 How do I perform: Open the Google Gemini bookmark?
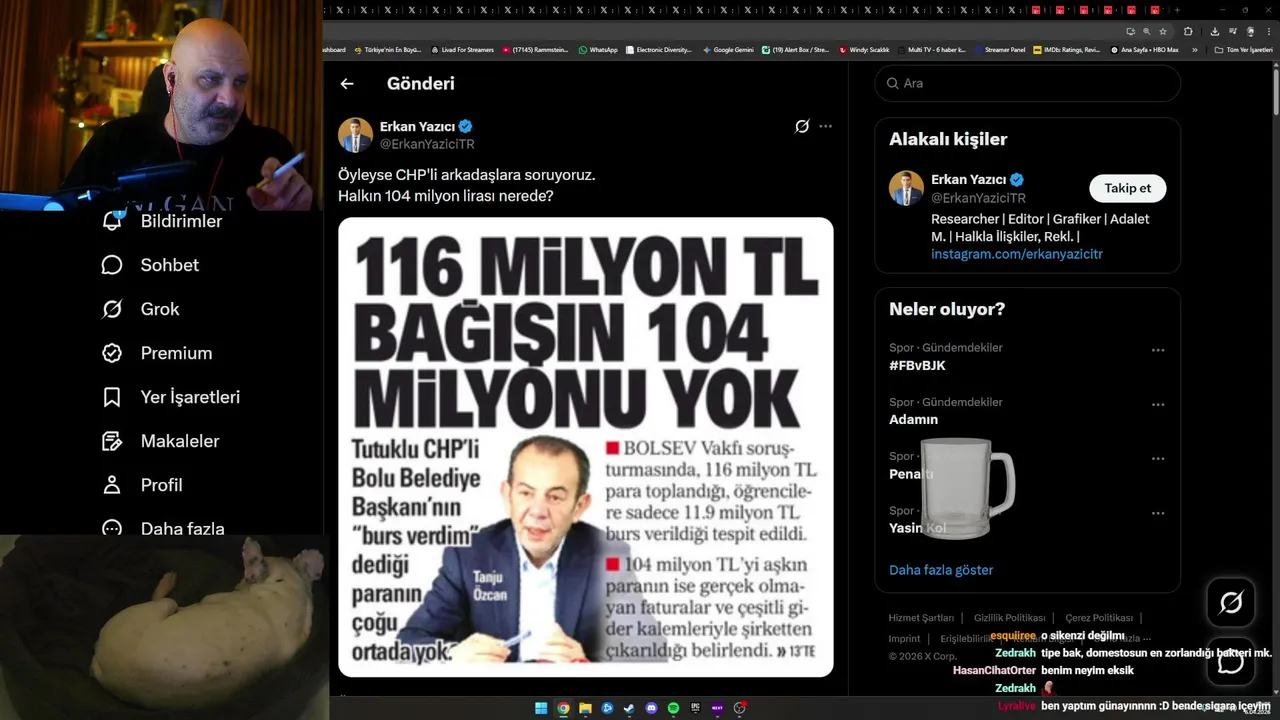pos(727,49)
